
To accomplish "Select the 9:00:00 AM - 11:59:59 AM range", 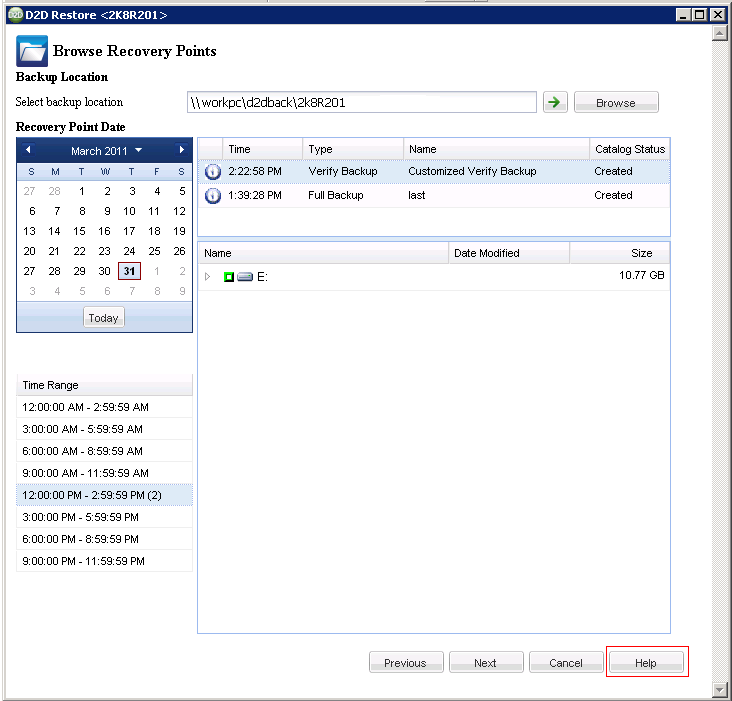I will [104, 473].
